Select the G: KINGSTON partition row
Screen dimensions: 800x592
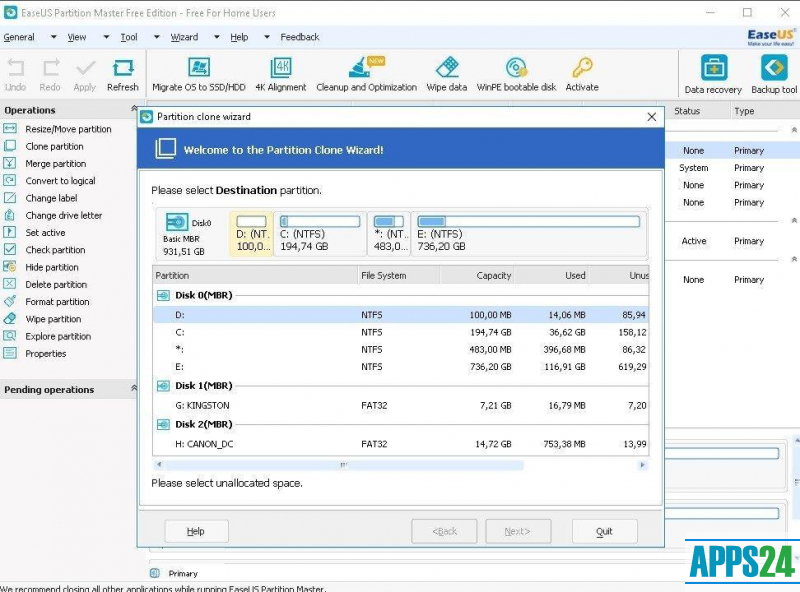pos(401,406)
